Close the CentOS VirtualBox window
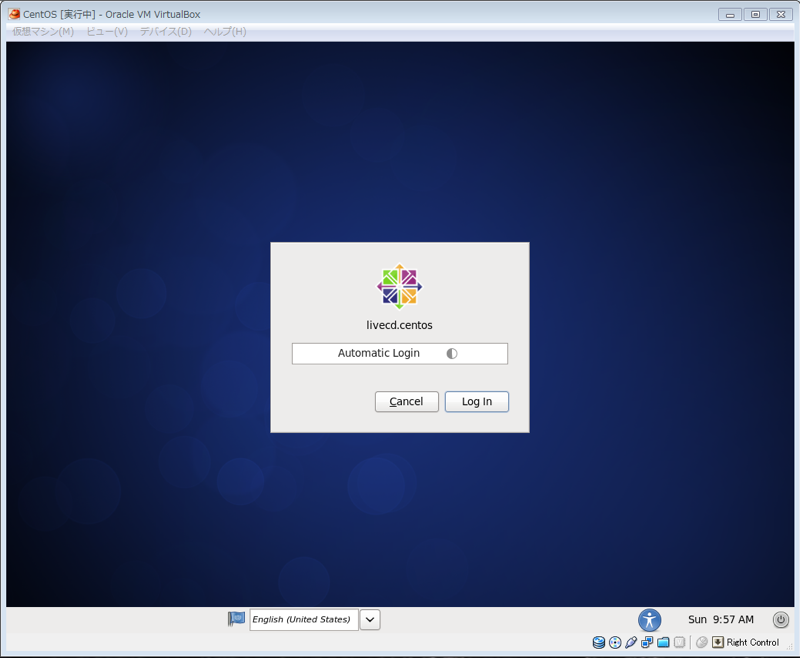This screenshot has width=800, height=658. 781,15
